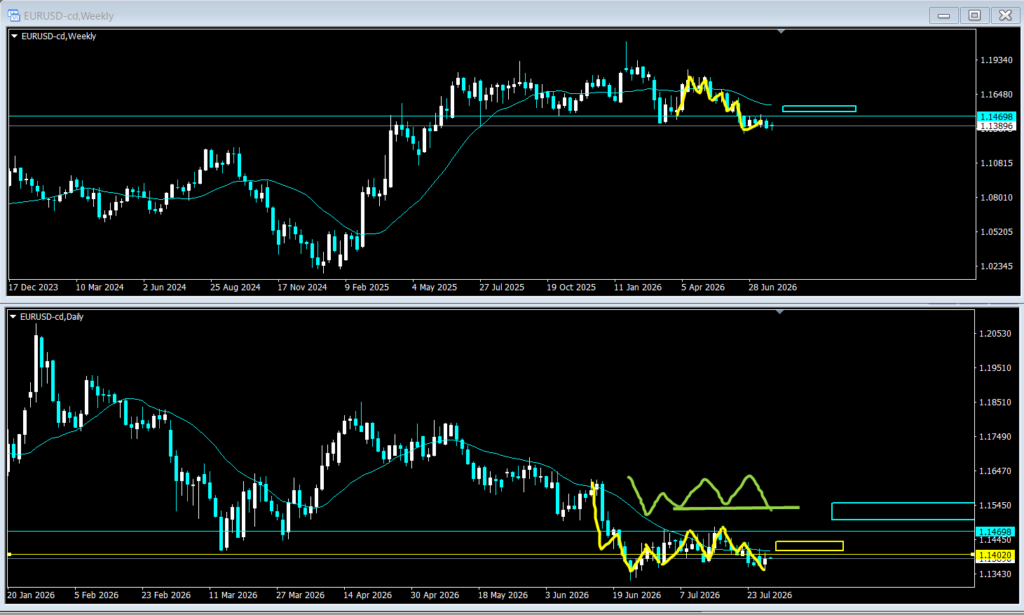This screenshot has height=615, width=1024.
Task: Select the small yellow rectangle on Daily chart
Action: 809,546
